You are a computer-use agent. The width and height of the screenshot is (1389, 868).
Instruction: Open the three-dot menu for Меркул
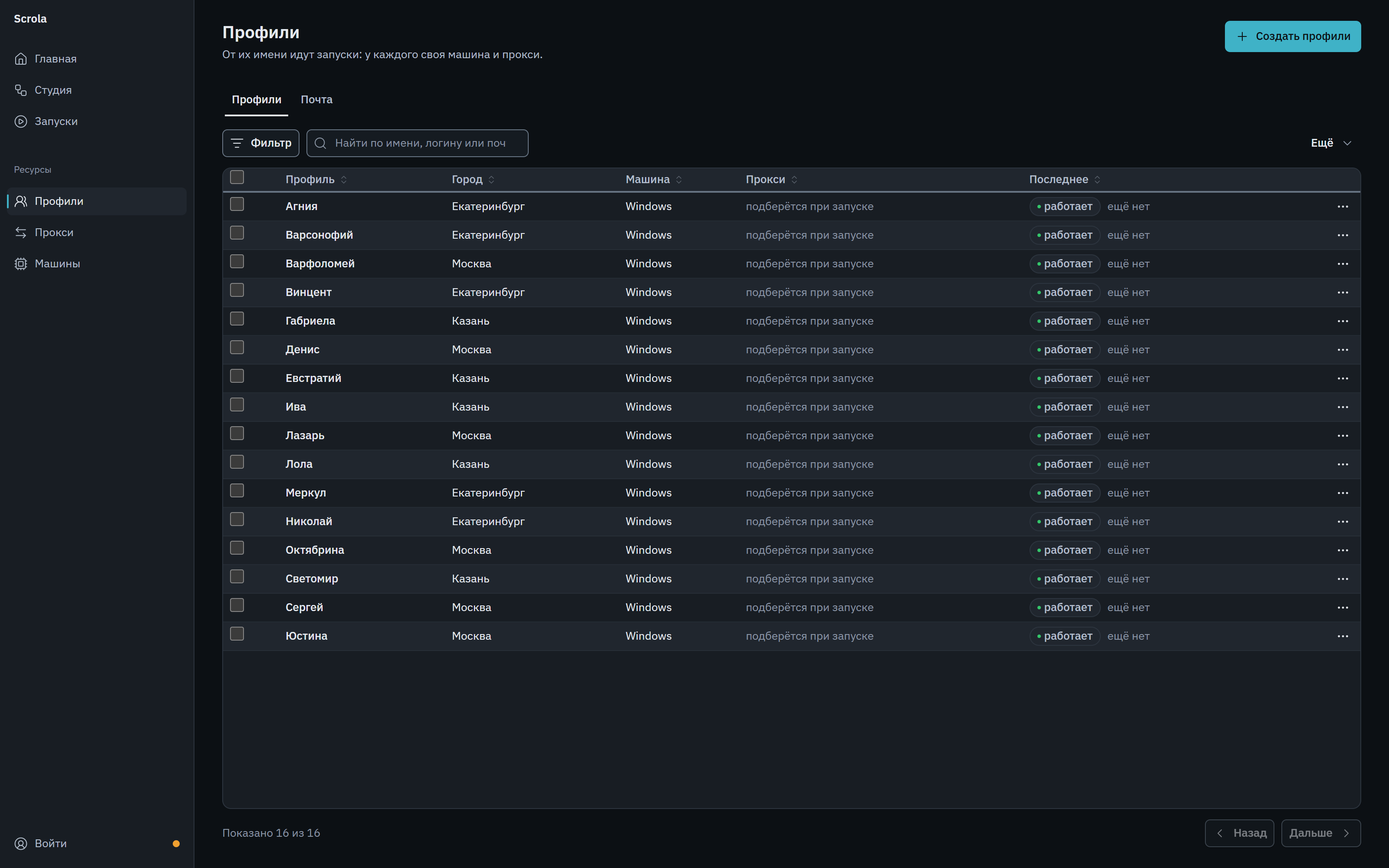[1343, 493]
